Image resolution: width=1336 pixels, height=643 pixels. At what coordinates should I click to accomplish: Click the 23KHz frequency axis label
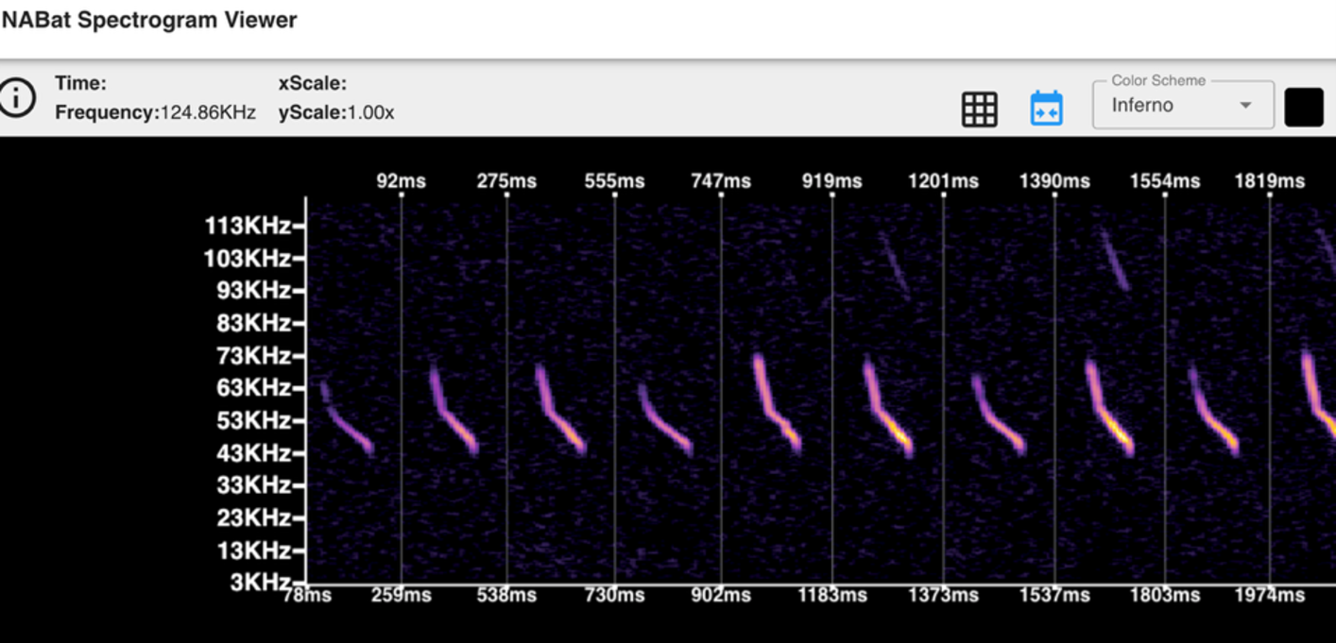[x=254, y=518]
